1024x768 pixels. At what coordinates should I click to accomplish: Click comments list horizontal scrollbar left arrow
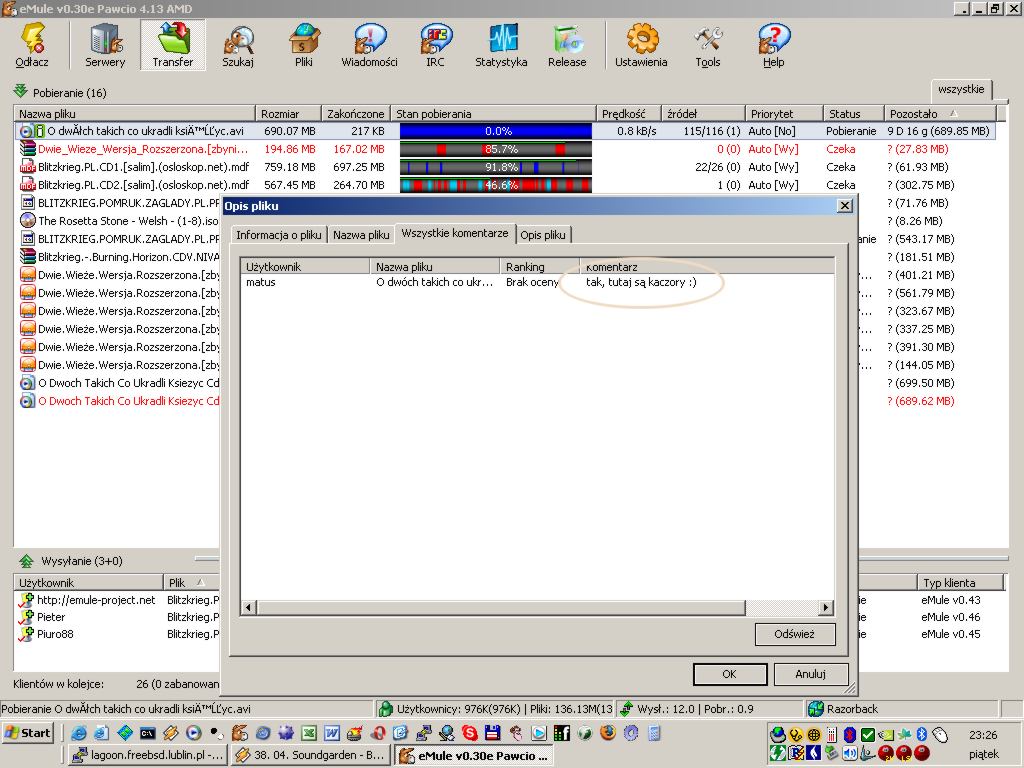coord(249,607)
